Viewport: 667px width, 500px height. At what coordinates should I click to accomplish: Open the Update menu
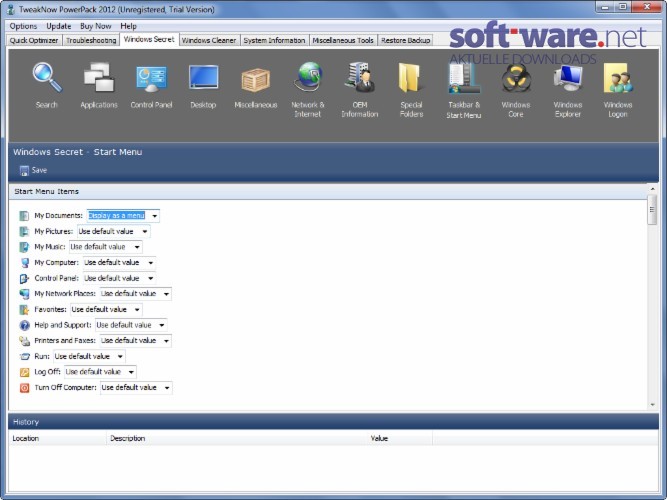coord(59,26)
